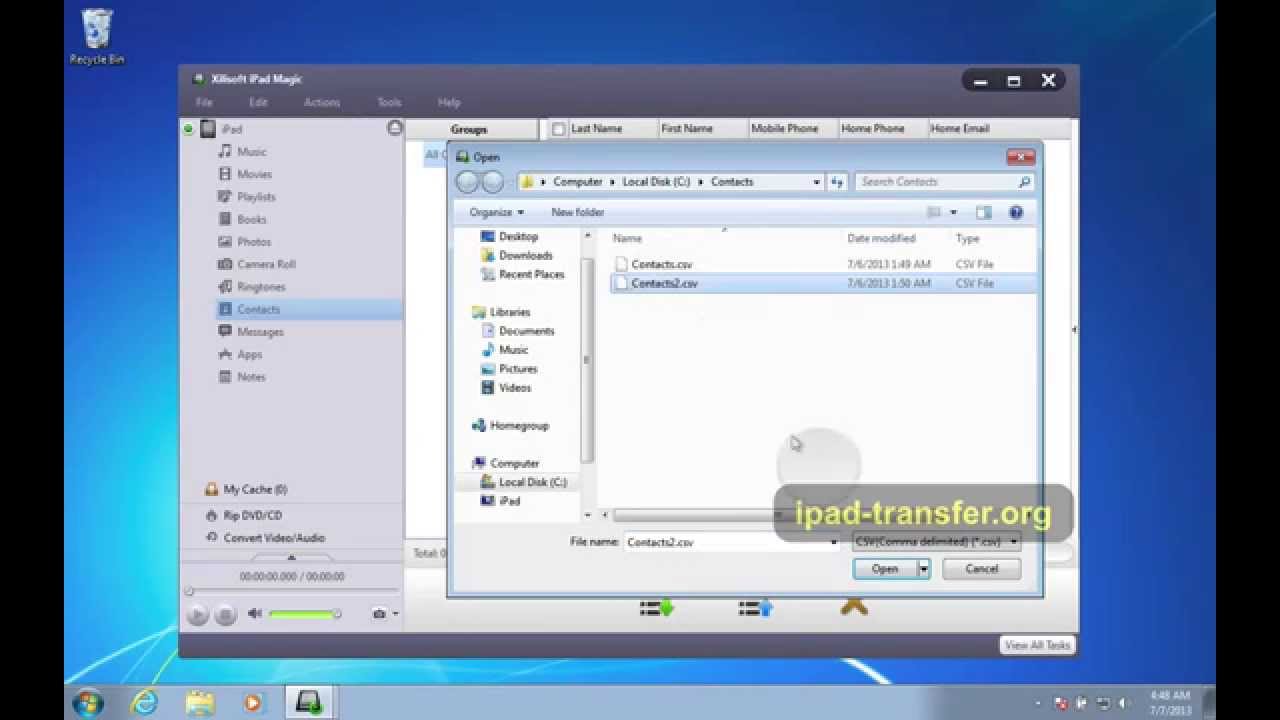Click the Cancel button
The width and height of the screenshot is (1280, 720).
(x=981, y=569)
